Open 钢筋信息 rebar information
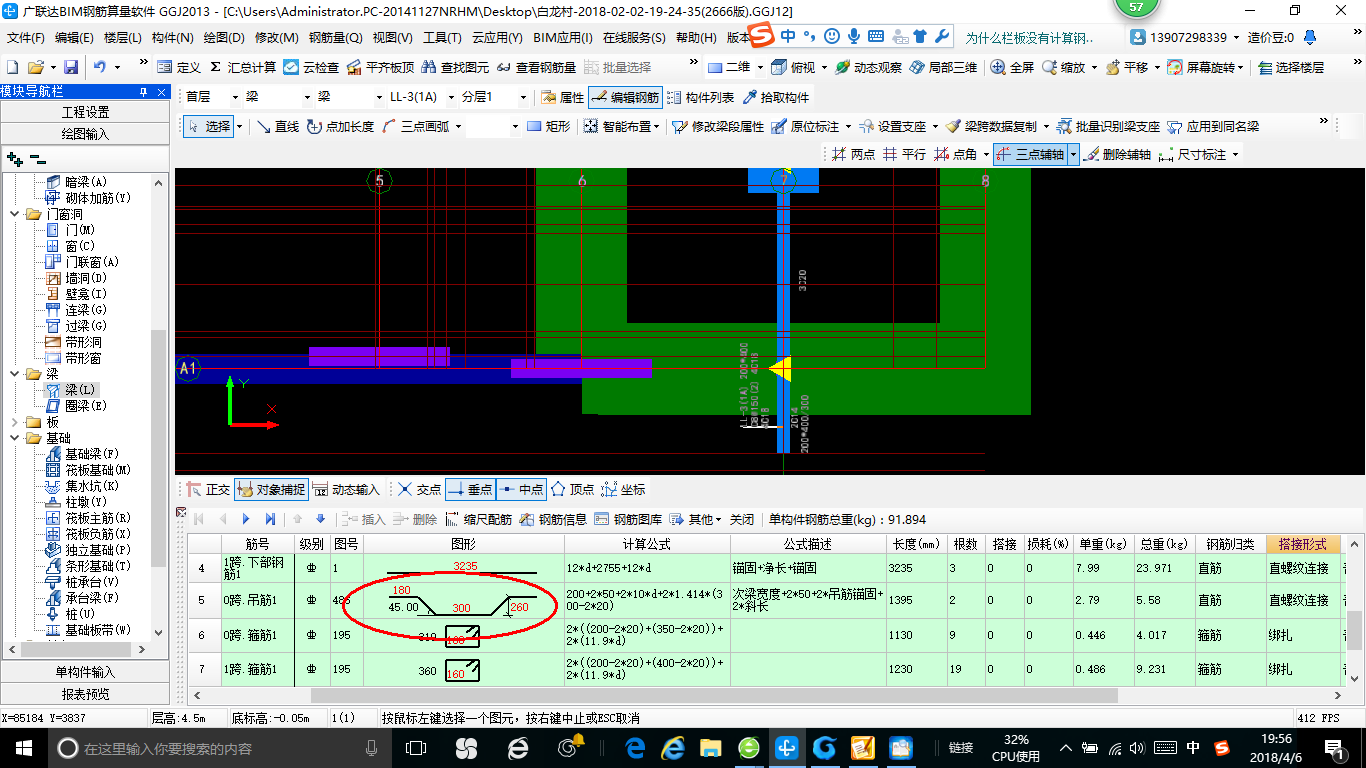The image size is (1366, 768). [x=553, y=519]
